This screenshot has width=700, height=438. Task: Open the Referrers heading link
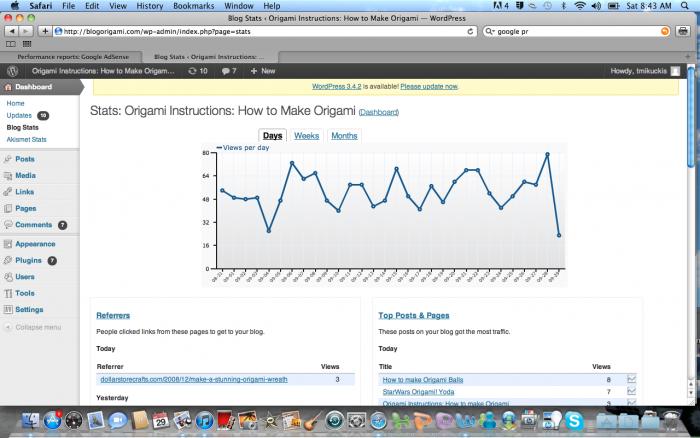coord(113,315)
